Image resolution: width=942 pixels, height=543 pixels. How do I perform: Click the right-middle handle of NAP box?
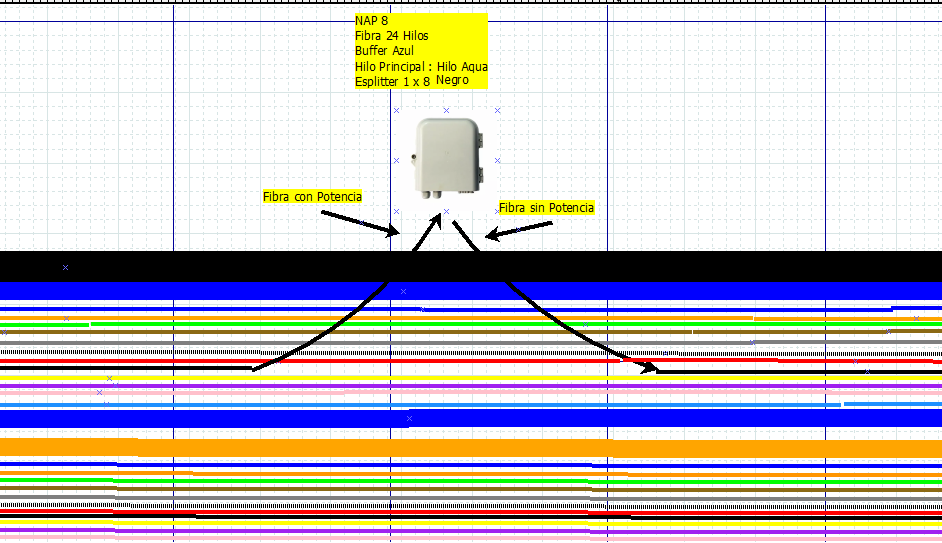pyautogui.click(x=498, y=160)
